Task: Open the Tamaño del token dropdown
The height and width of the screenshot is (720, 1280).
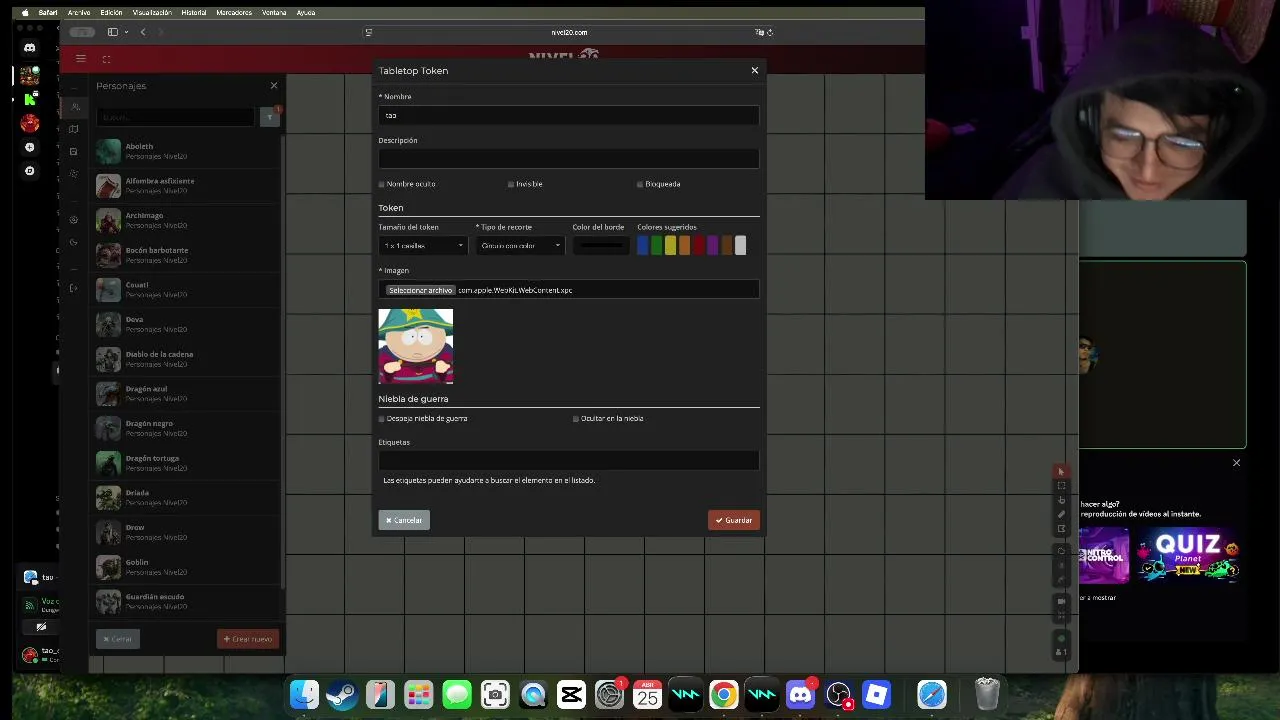Action: coord(423,245)
